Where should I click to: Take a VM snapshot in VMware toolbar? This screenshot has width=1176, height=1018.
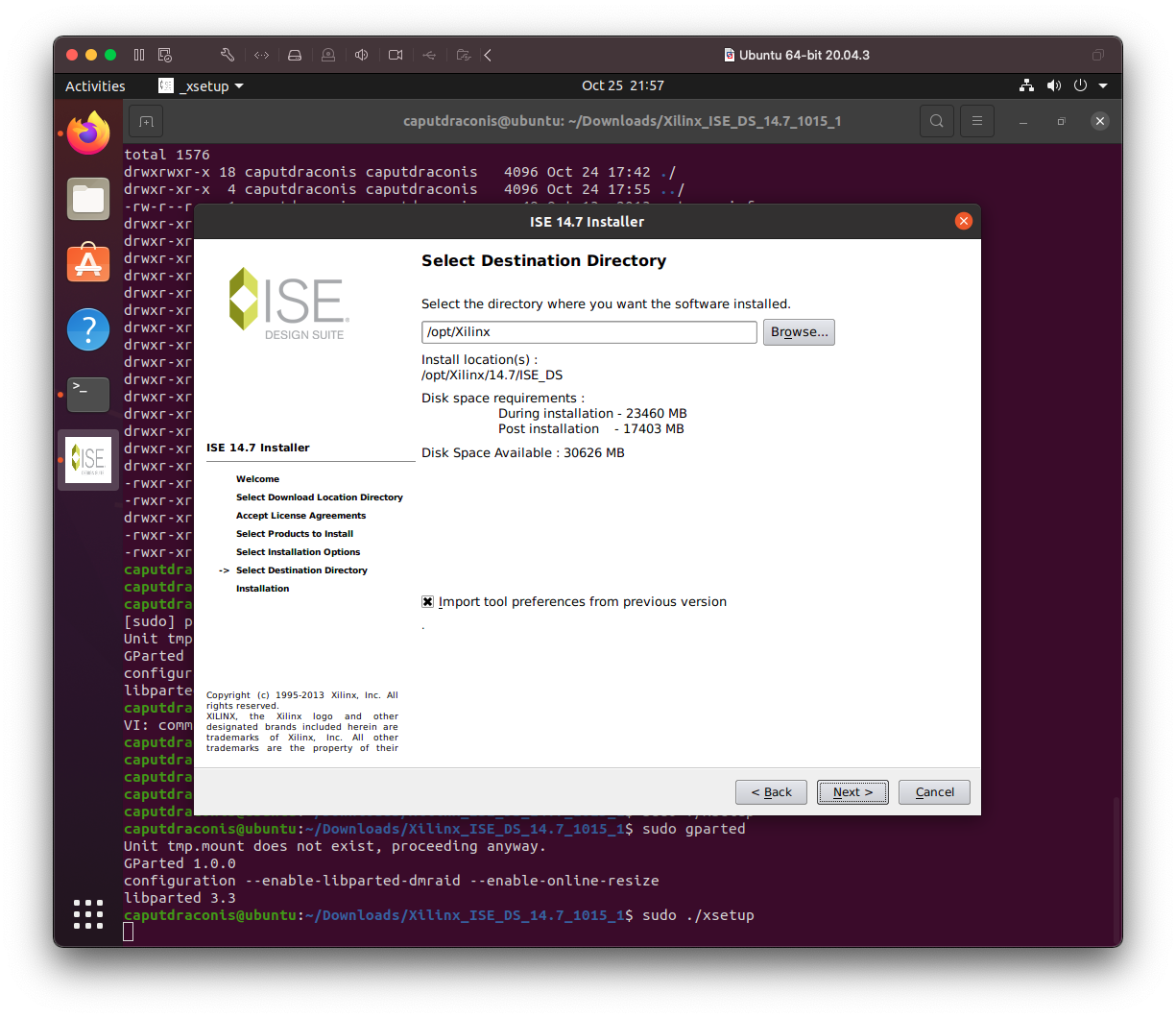[165, 55]
